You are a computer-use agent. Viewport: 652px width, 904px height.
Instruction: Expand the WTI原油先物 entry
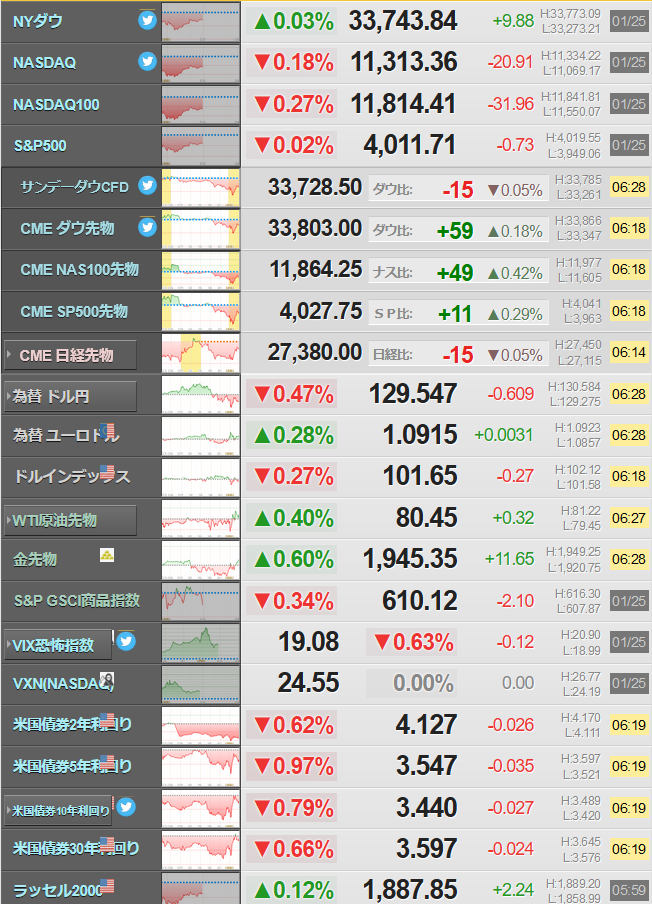[70, 520]
